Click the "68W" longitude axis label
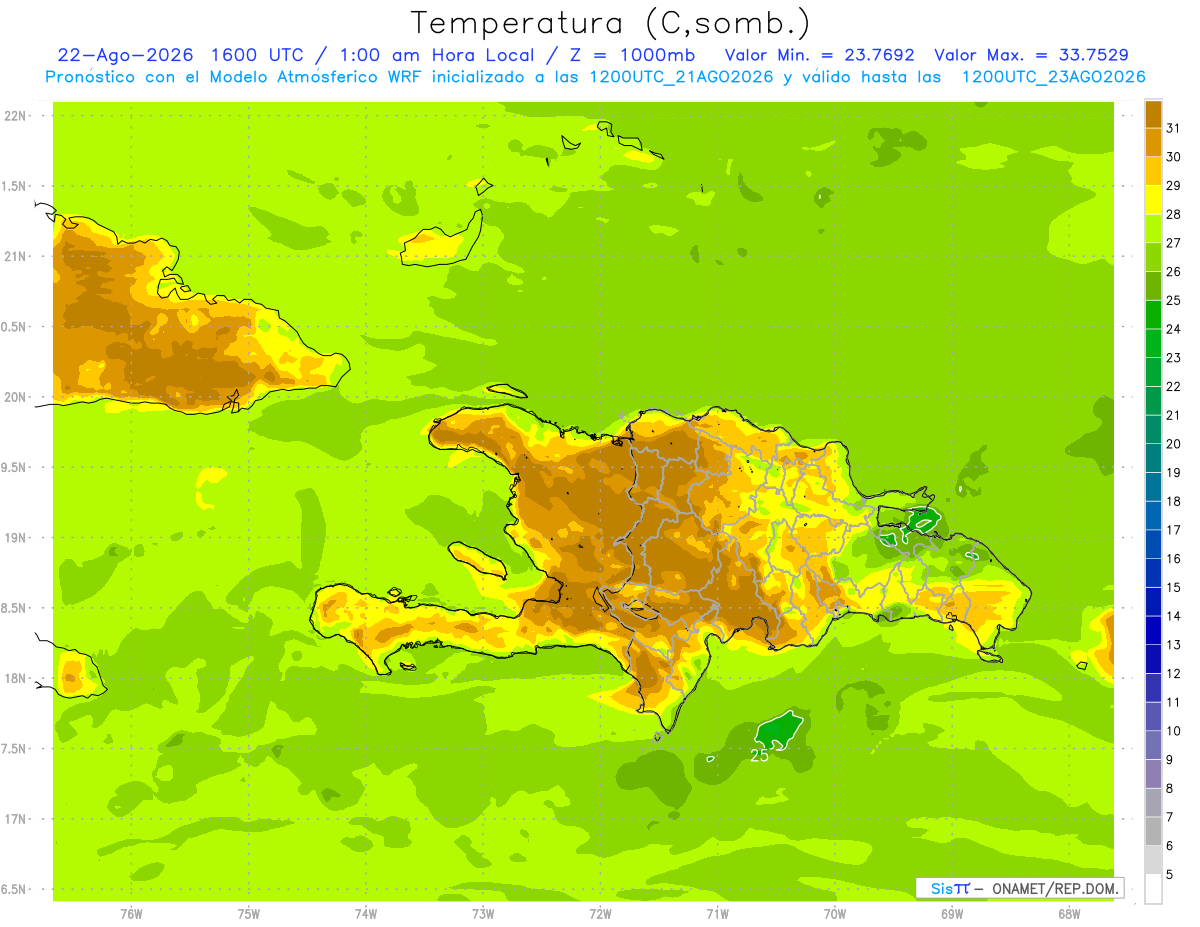This screenshot has height=927, width=1200. pos(1069,914)
